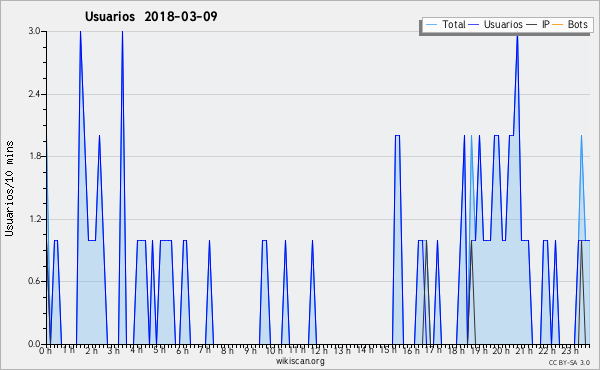This screenshot has height=370, width=600.
Task: Click the '2 h' x-axis label
Action: click(x=91, y=350)
